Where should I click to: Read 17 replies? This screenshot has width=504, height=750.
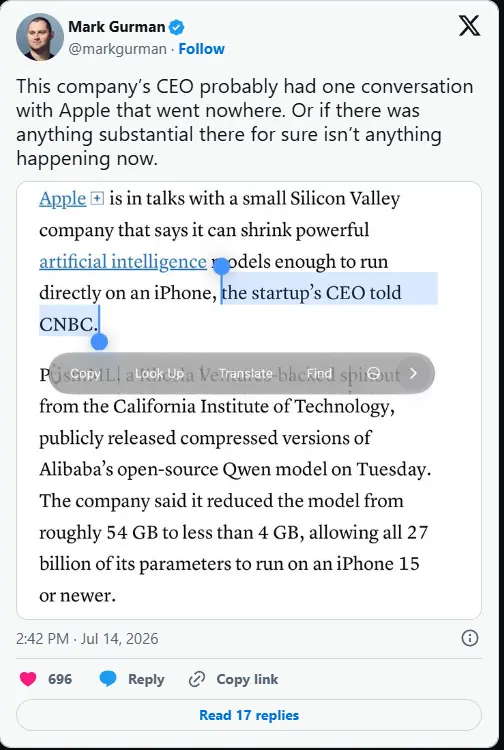(x=249, y=715)
